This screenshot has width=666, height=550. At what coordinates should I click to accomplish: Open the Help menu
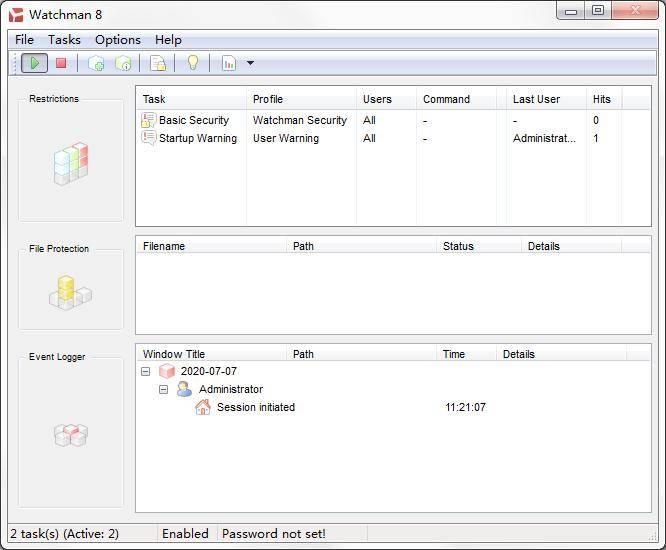click(x=168, y=40)
